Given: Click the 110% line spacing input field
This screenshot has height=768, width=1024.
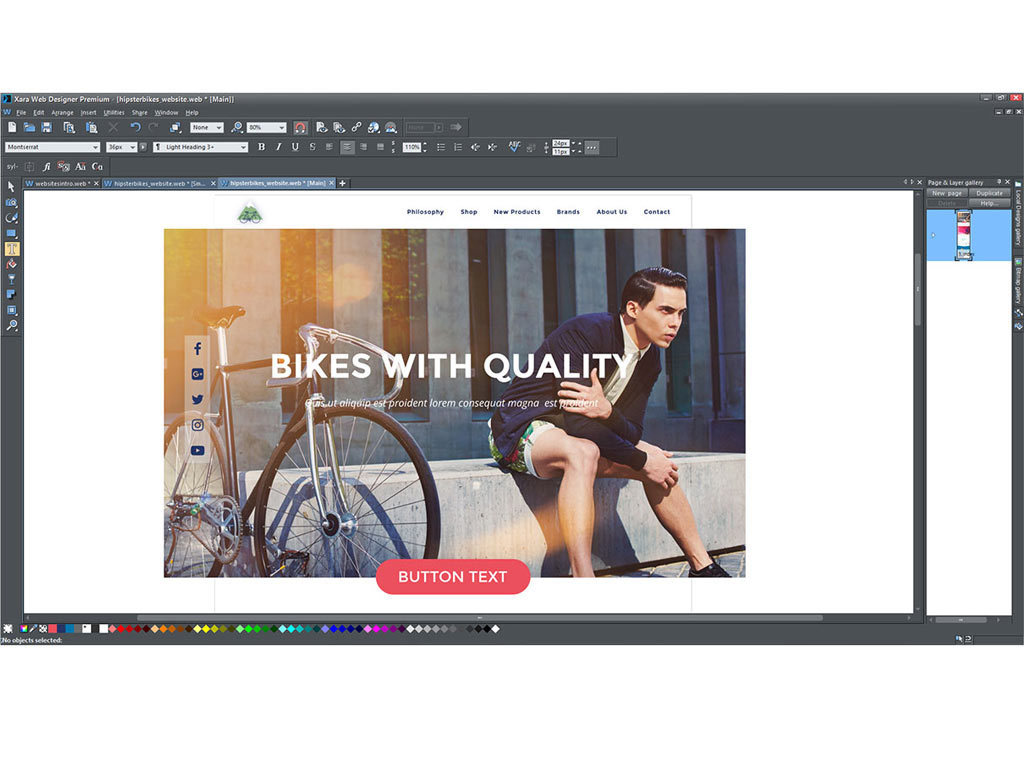Looking at the screenshot, I should pyautogui.click(x=411, y=148).
